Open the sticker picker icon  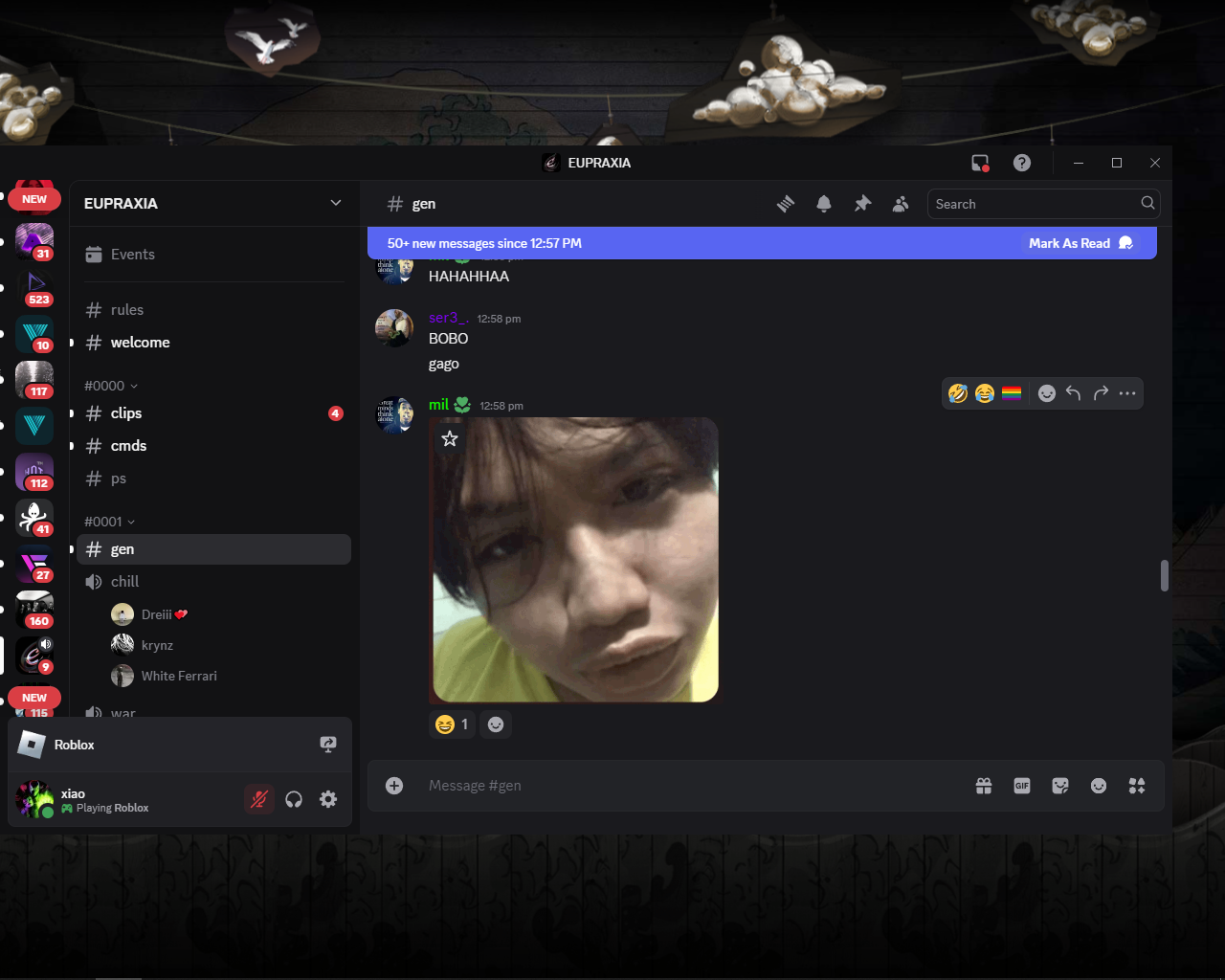pos(1060,786)
